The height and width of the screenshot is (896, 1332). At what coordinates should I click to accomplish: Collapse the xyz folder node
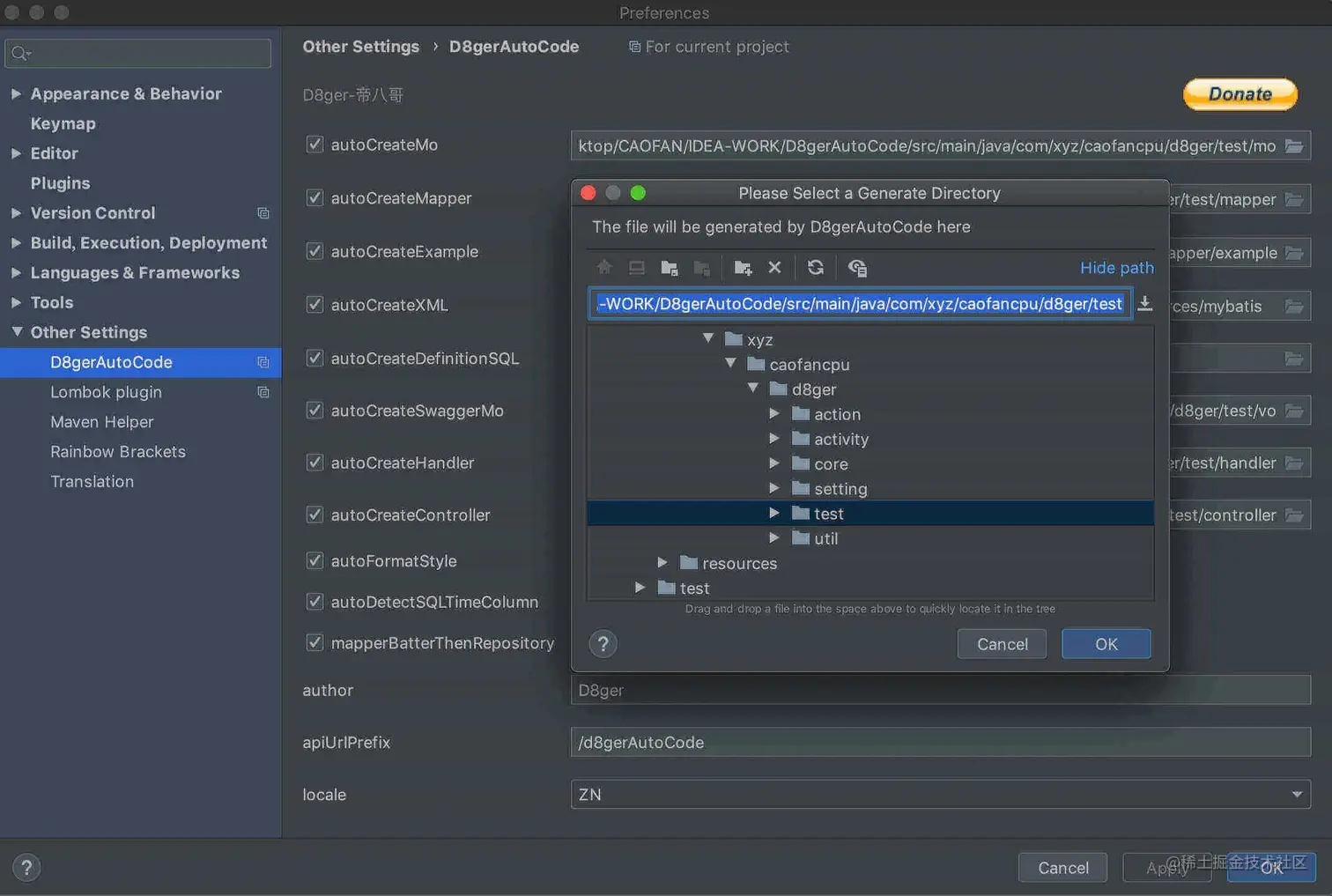pos(708,338)
